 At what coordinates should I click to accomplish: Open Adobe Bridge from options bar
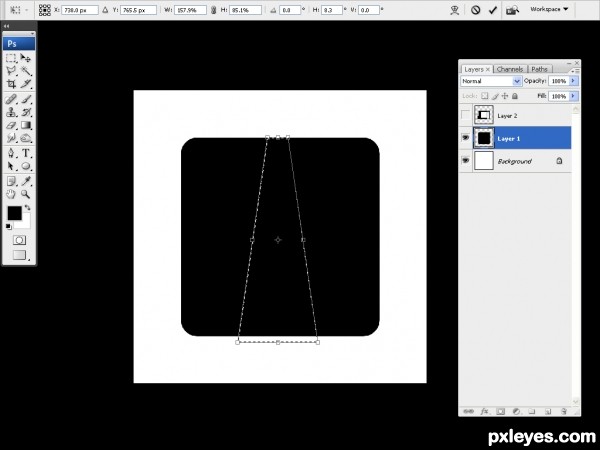pos(512,10)
